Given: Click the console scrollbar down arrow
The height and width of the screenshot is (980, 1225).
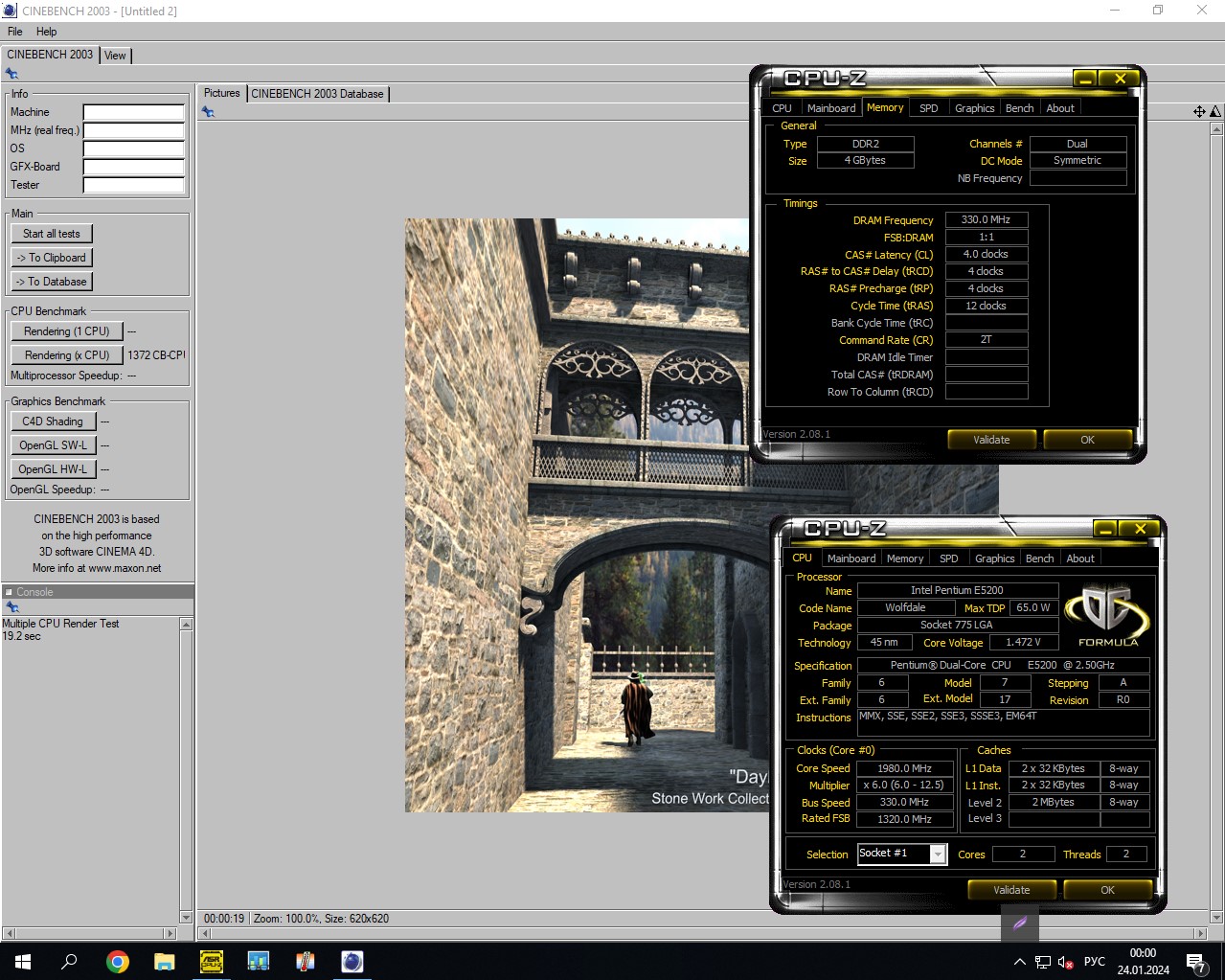Looking at the screenshot, I should pos(186,917).
